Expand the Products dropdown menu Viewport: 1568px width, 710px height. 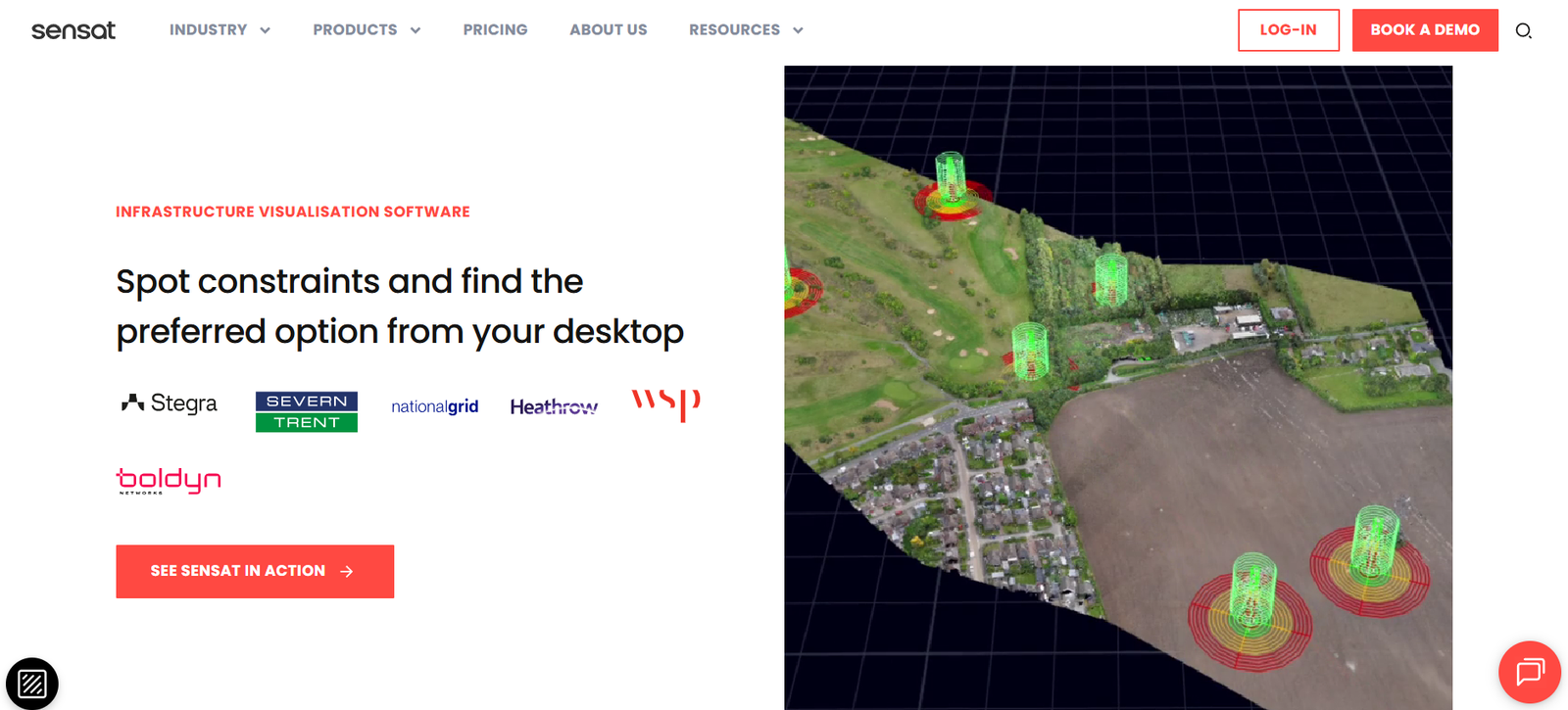click(367, 30)
